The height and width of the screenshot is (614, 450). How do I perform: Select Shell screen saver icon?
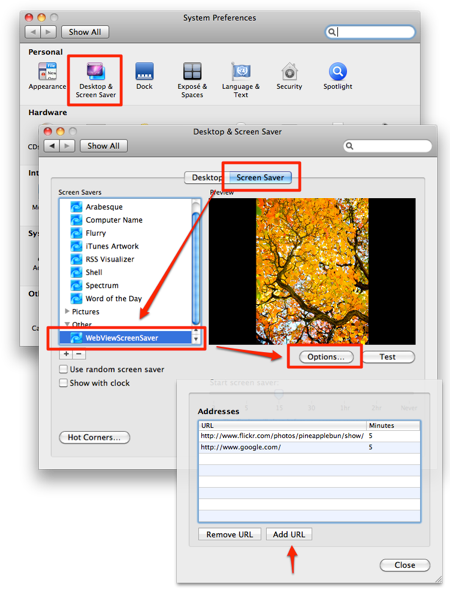tap(76, 272)
